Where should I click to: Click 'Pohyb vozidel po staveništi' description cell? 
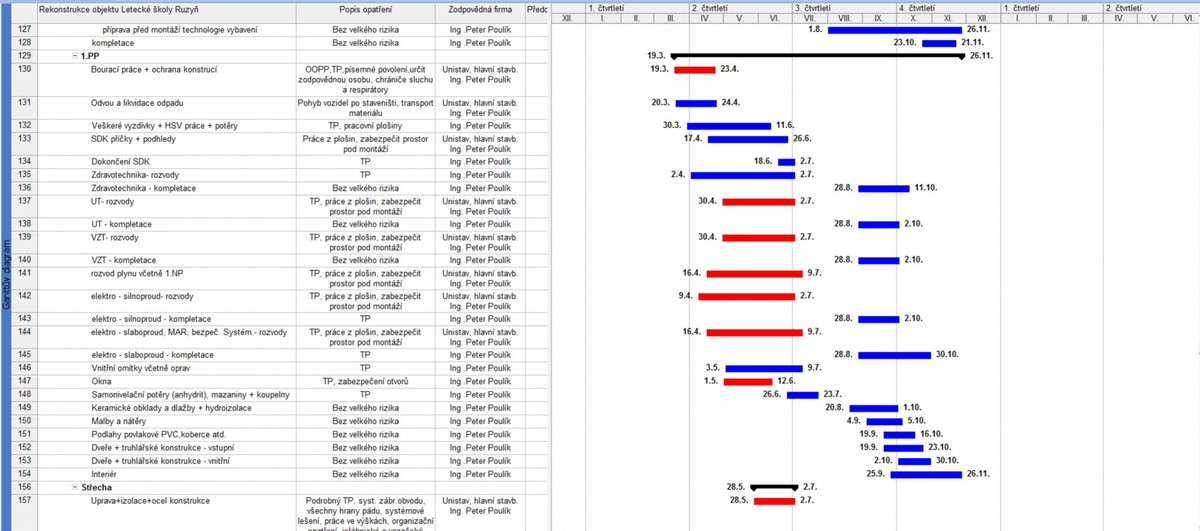tap(365, 108)
